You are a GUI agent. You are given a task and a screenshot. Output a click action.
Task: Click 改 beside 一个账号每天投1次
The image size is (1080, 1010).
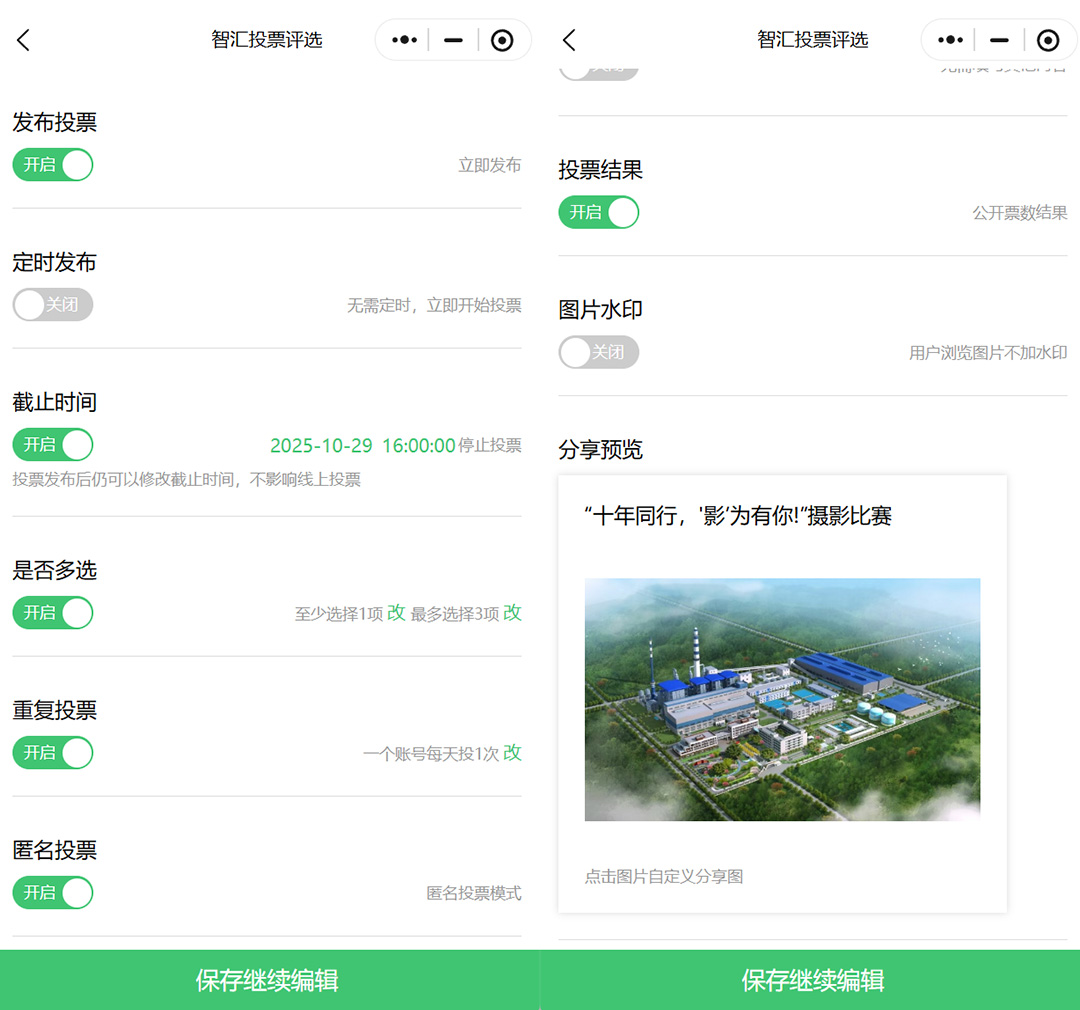pos(512,753)
